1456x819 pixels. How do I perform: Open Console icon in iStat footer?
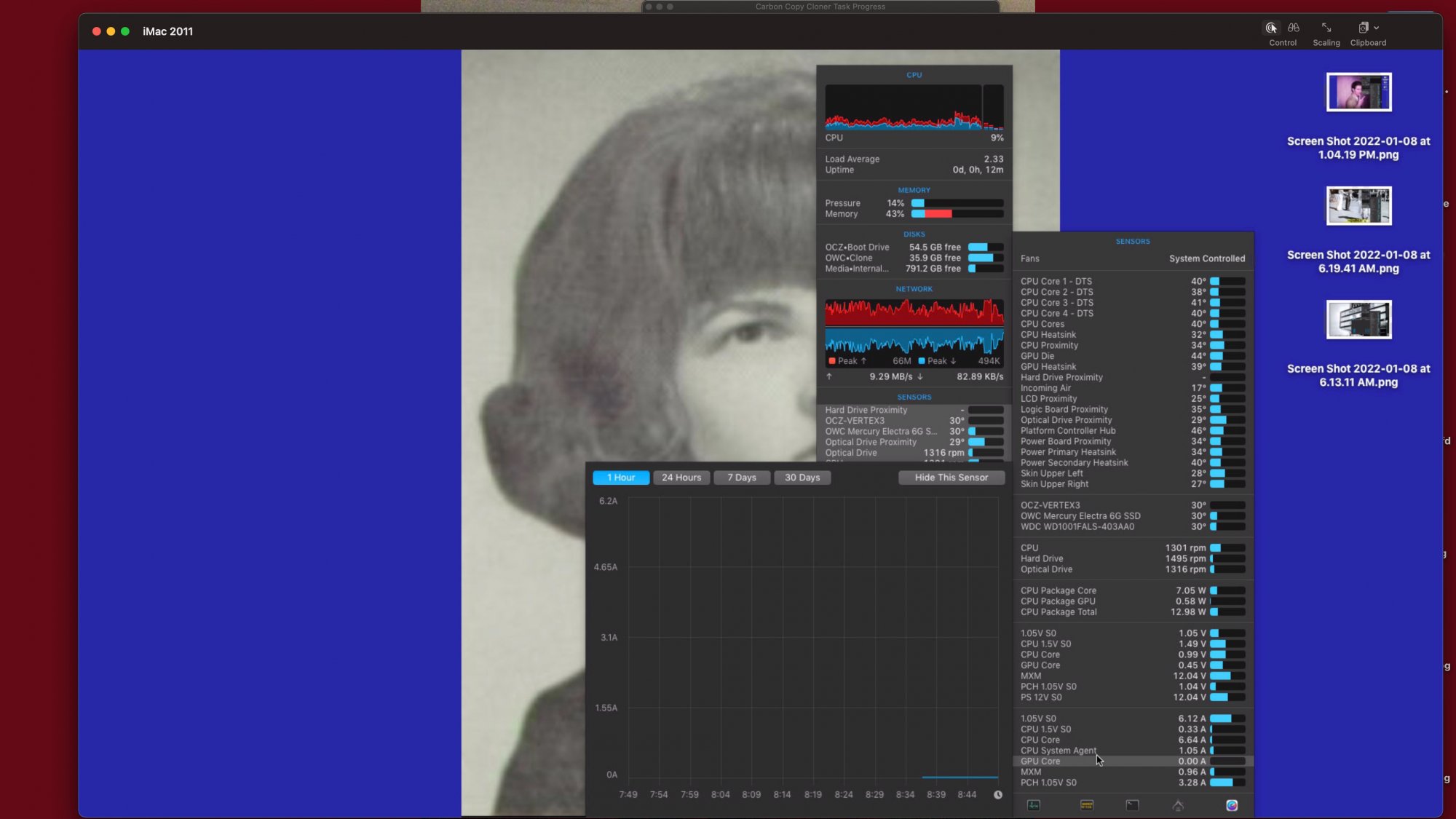pos(1087,805)
